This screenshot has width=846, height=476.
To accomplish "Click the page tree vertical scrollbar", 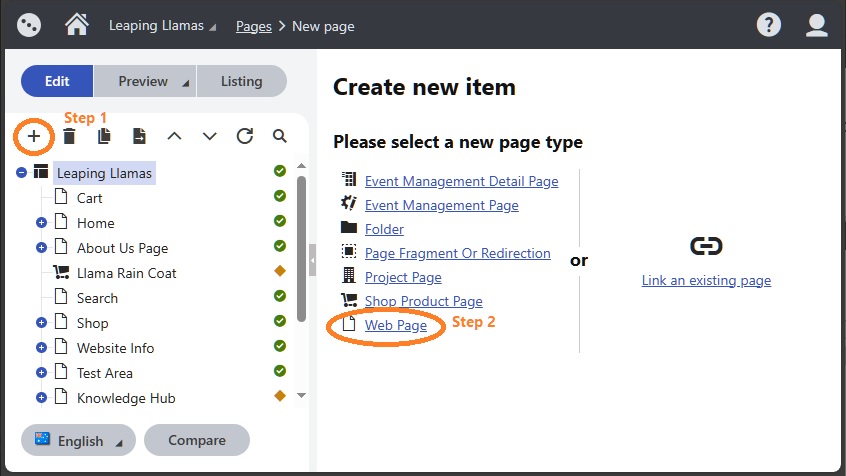I will [x=302, y=248].
